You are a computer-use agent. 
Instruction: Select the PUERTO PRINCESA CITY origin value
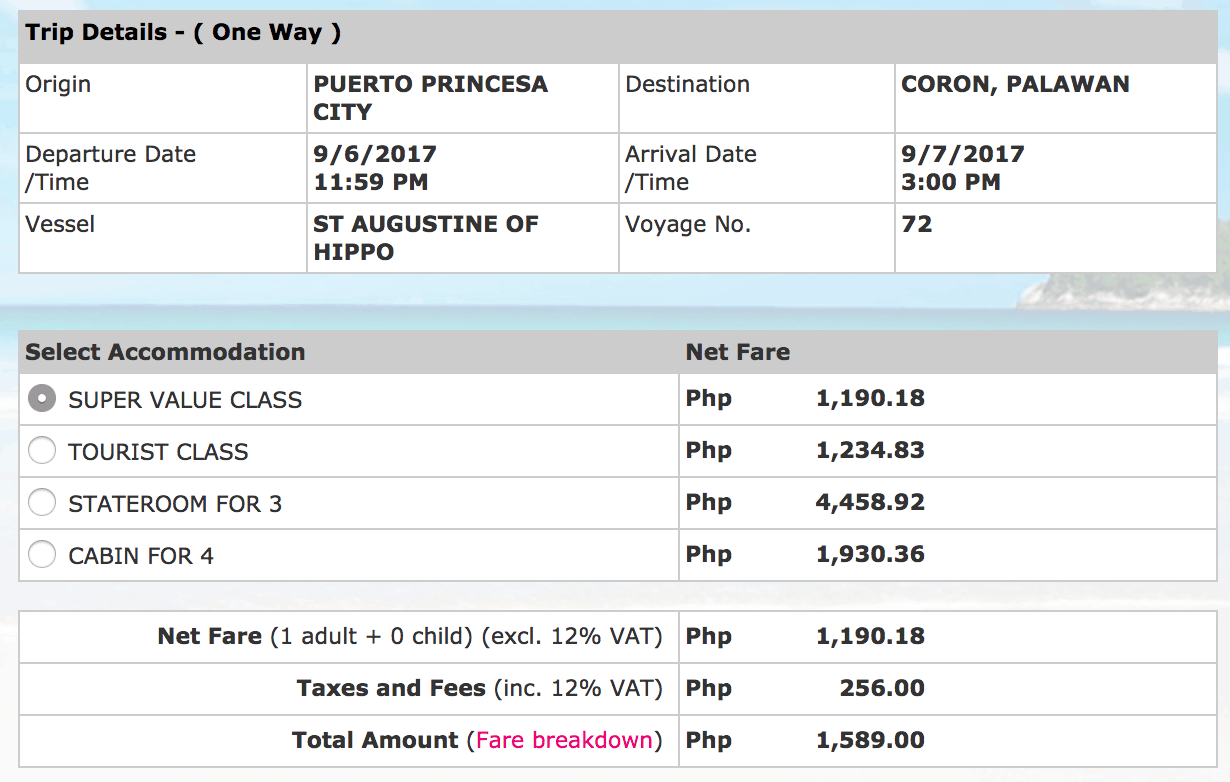[x=430, y=97]
